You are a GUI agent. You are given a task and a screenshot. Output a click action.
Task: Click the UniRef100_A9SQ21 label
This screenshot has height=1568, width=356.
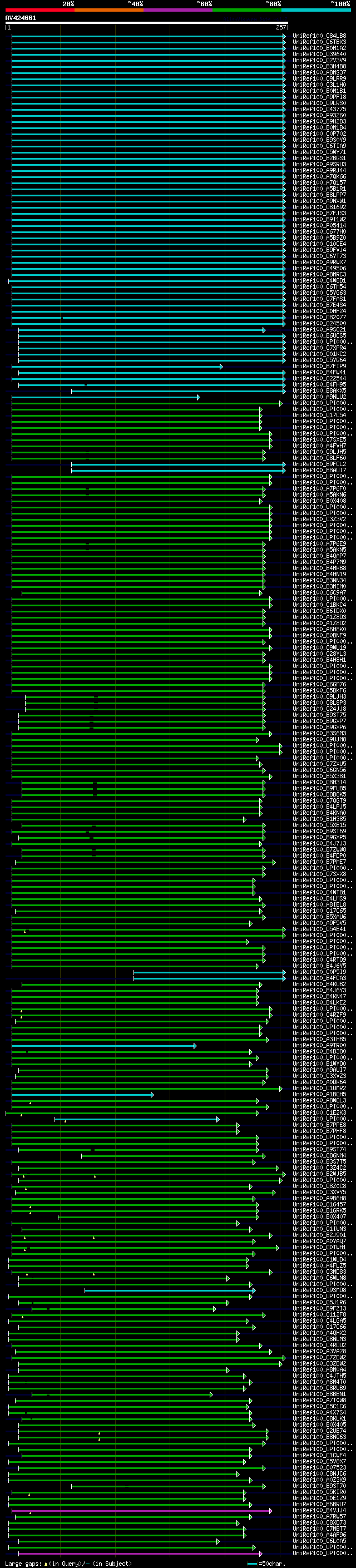(x=319, y=329)
